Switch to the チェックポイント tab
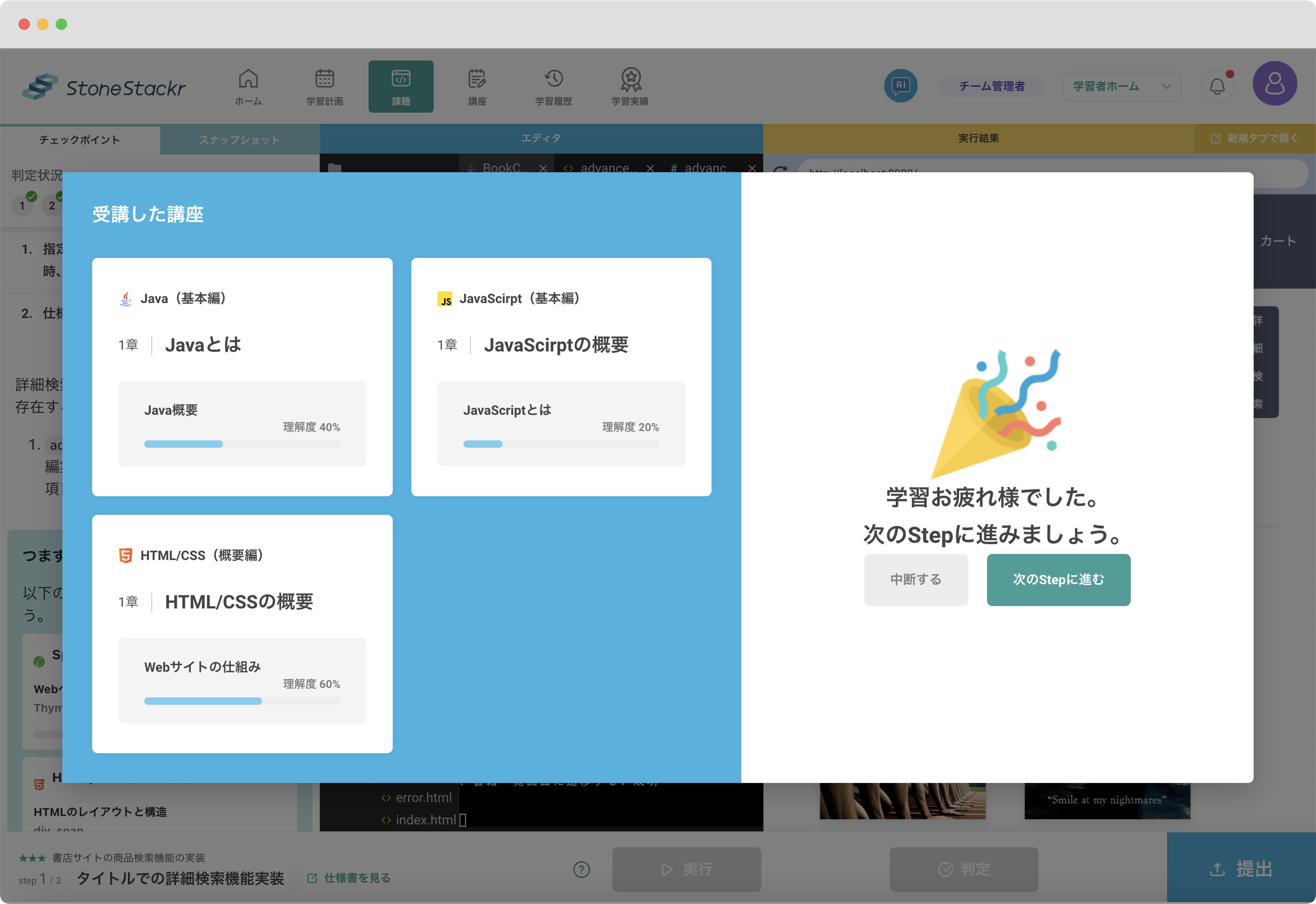 (79, 140)
